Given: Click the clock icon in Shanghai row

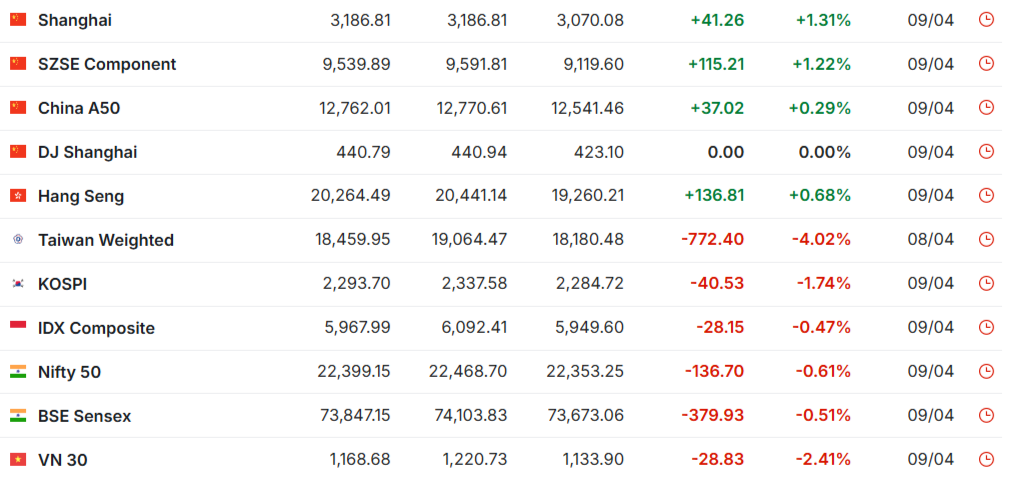Looking at the screenshot, I should point(986,20).
